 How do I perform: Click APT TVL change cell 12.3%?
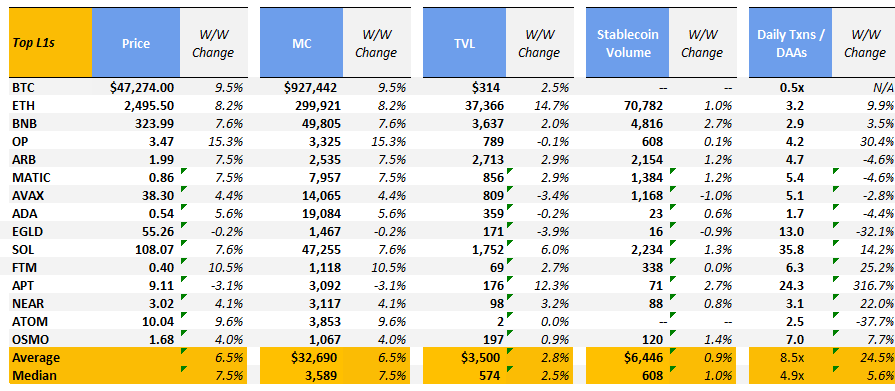(x=553, y=286)
